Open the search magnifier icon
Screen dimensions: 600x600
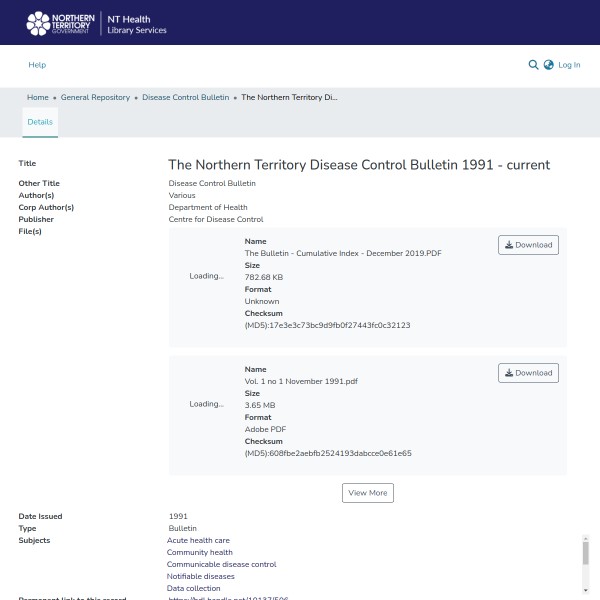(533, 65)
